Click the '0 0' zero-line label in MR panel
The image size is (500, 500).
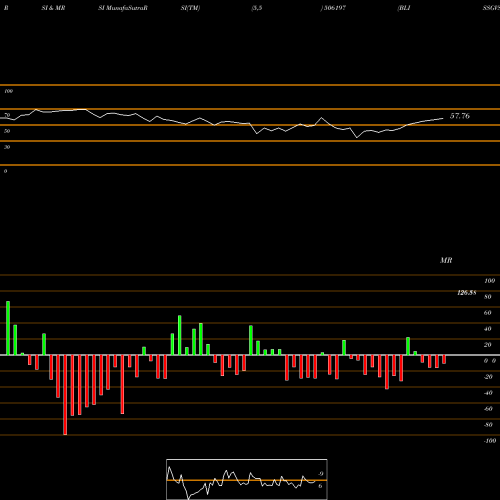click(490, 361)
